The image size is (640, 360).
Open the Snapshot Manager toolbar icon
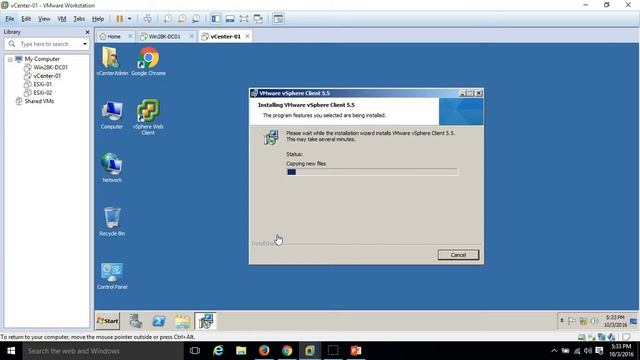(x=196, y=19)
